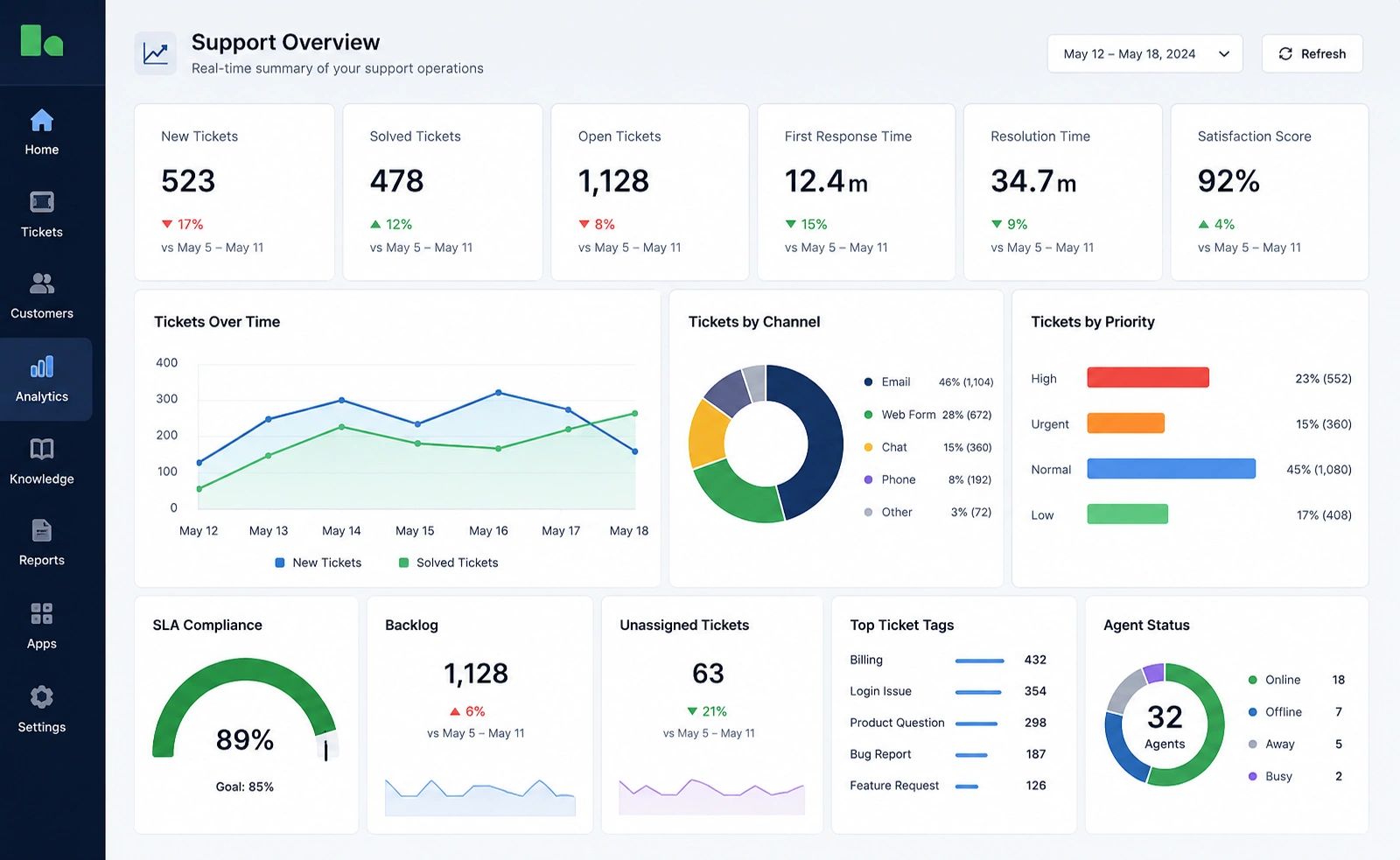Select May 12 – May 18, 2024 date range
Viewport: 1400px width, 860px height.
pyautogui.click(x=1144, y=54)
